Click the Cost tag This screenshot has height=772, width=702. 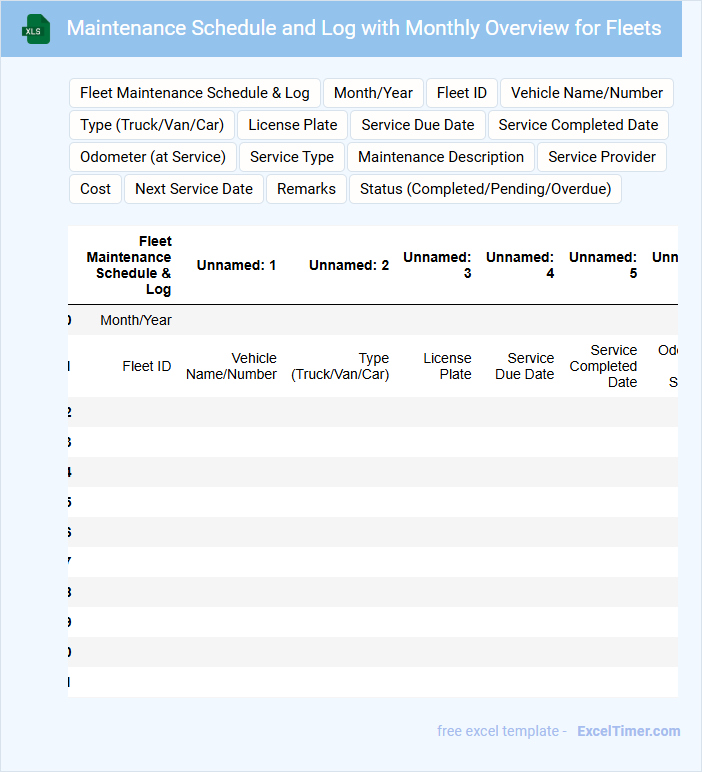click(96, 189)
